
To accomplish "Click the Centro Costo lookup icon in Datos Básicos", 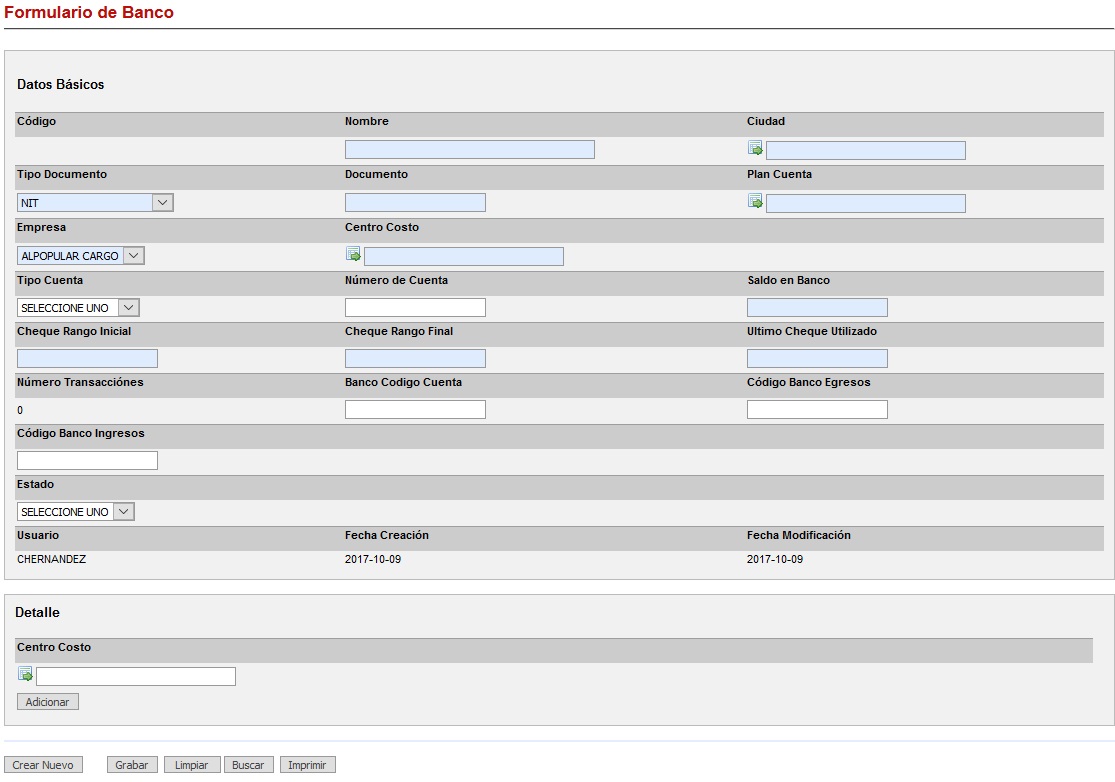I will 353,254.
